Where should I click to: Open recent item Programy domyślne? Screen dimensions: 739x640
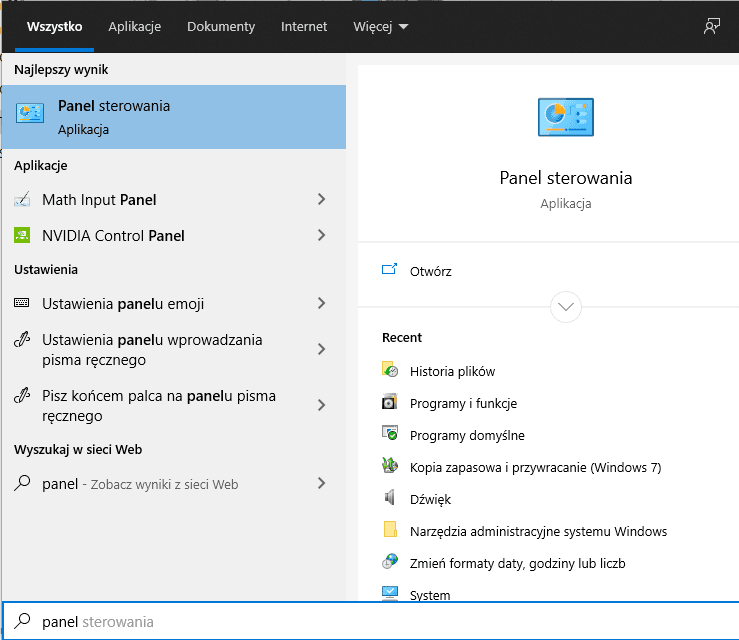tap(467, 435)
